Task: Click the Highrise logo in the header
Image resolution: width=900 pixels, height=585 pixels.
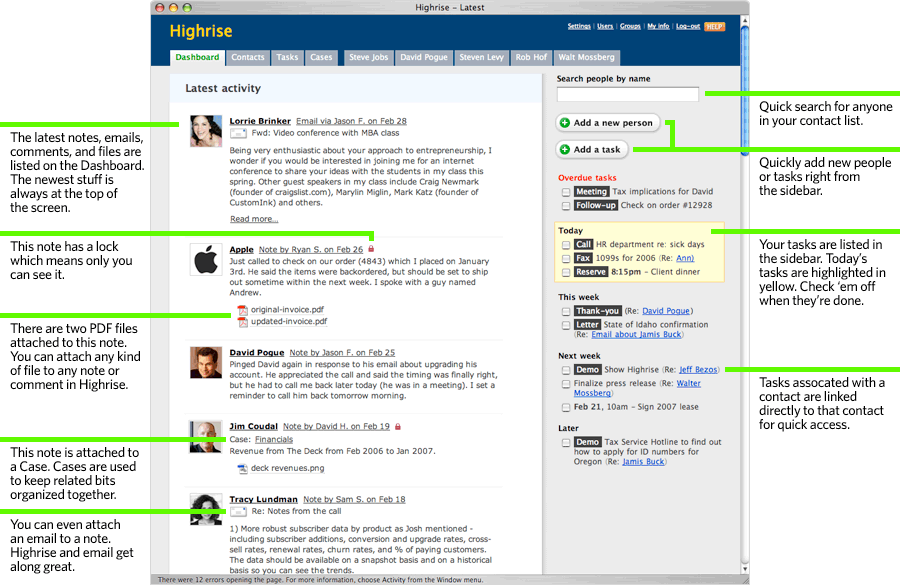Action: [201, 31]
